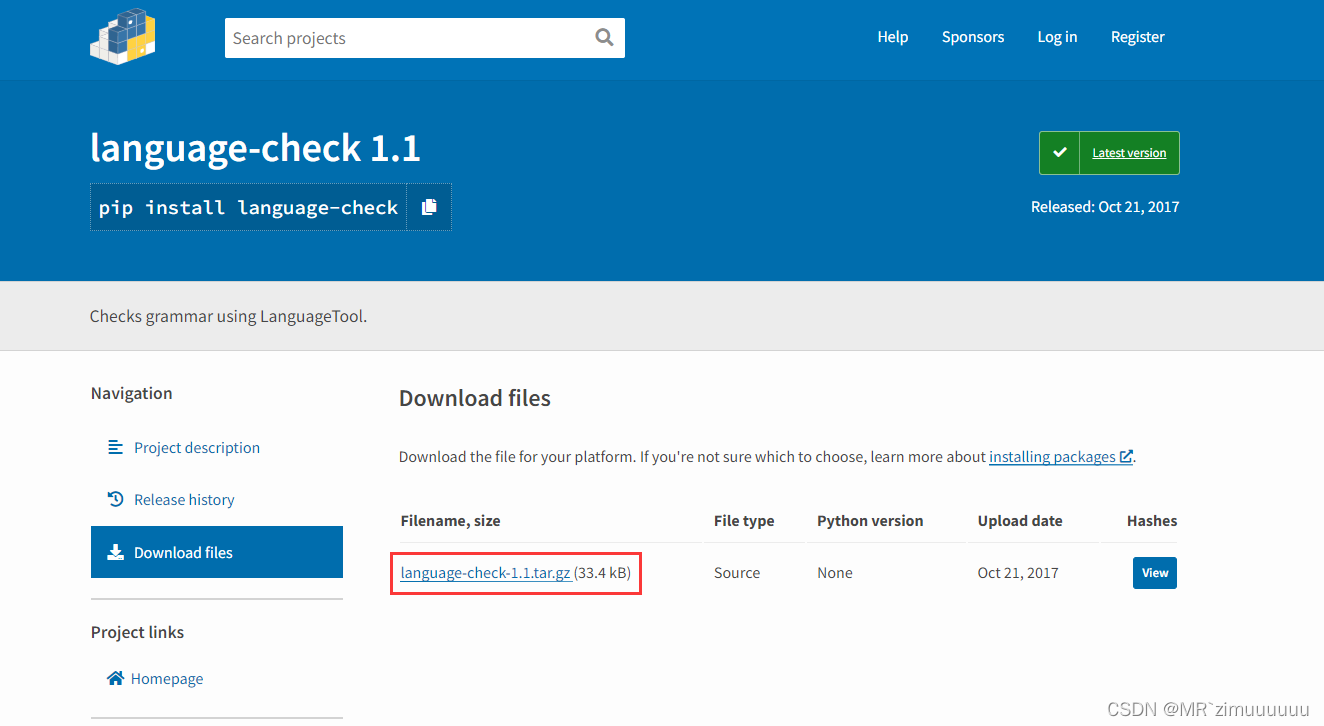Click the Download files arrow icon

(x=115, y=552)
